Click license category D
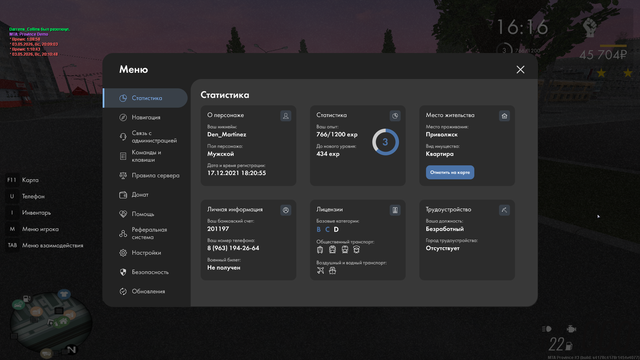The width and height of the screenshot is (640, 360). pyautogui.click(x=336, y=229)
